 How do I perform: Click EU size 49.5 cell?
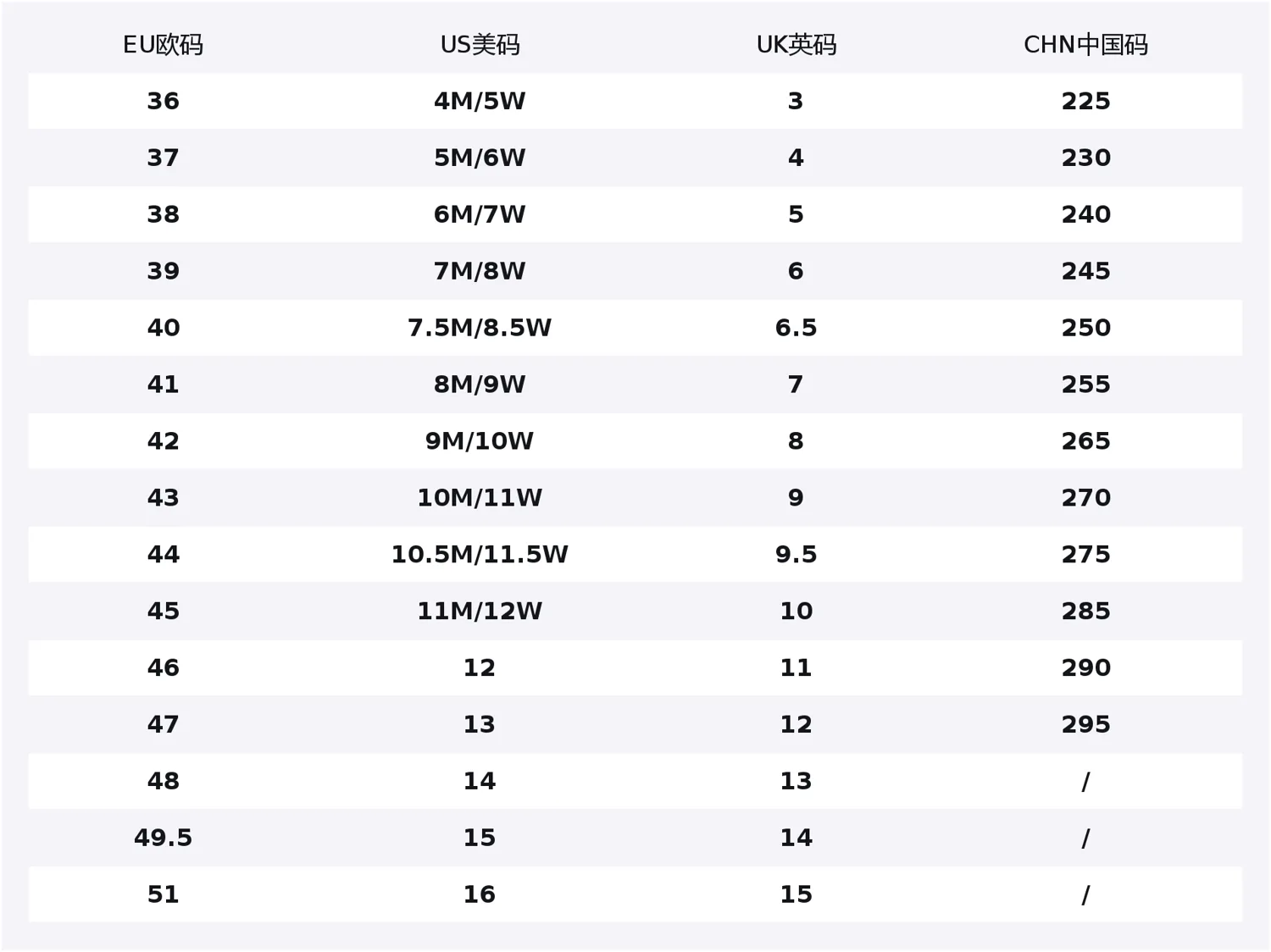coord(163,838)
